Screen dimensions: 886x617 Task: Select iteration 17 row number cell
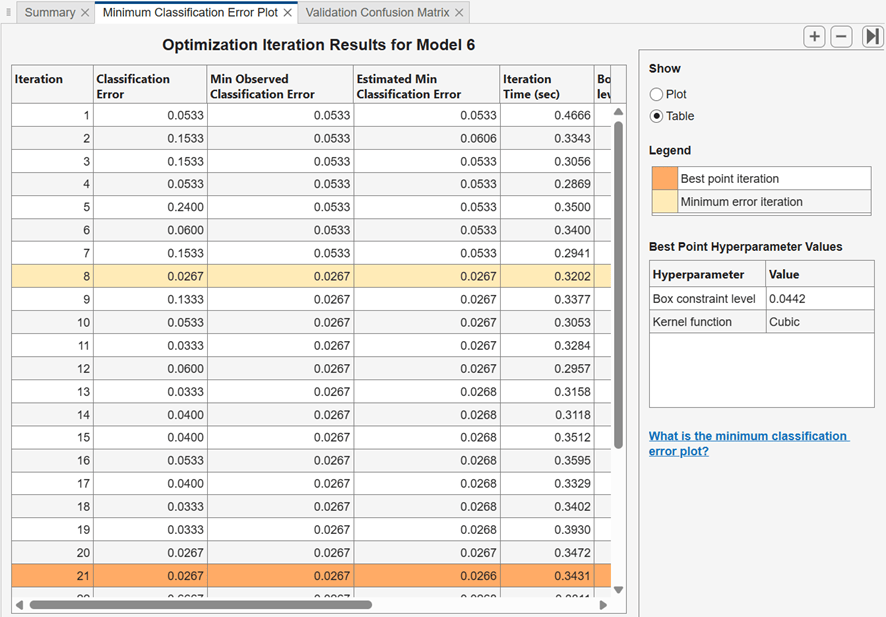53,484
